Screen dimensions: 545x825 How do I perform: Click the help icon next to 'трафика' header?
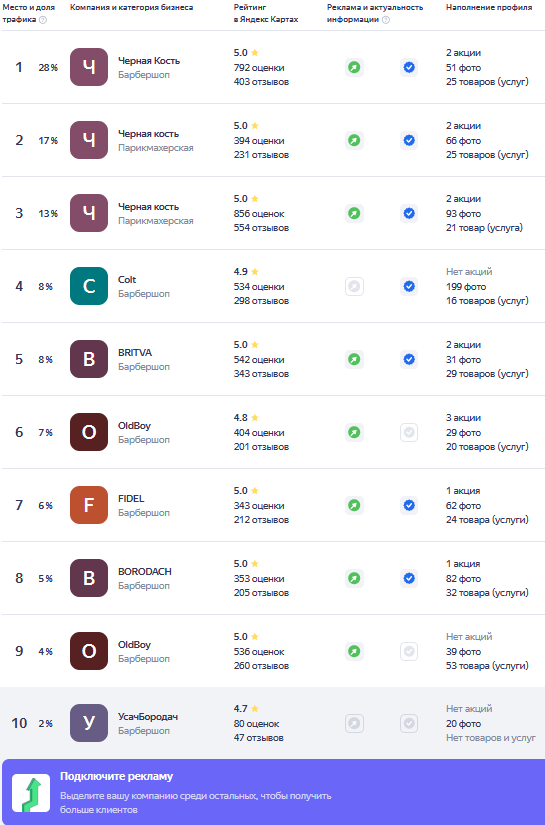[43, 20]
